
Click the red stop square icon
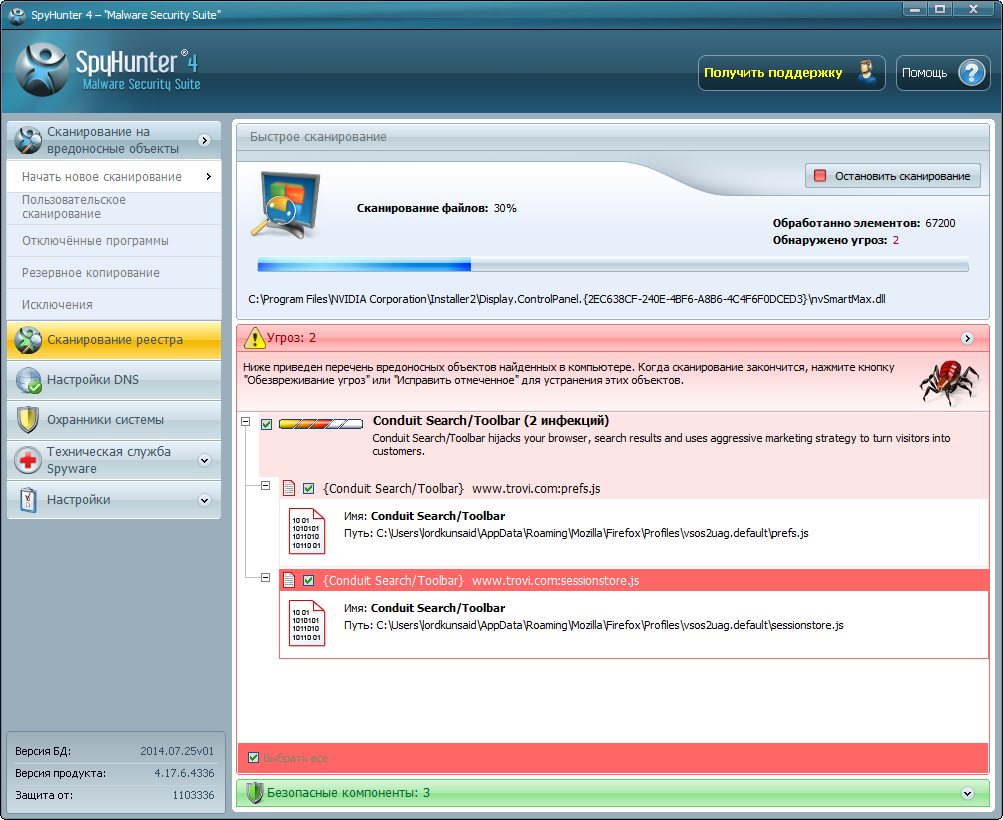(x=819, y=175)
